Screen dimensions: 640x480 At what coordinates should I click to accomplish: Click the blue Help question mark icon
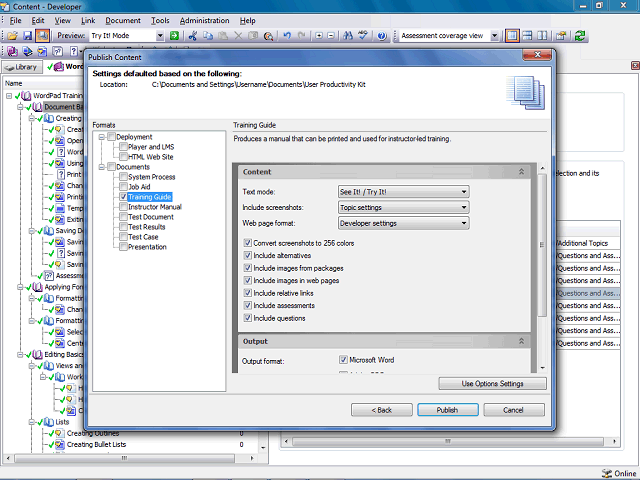pos(382,36)
